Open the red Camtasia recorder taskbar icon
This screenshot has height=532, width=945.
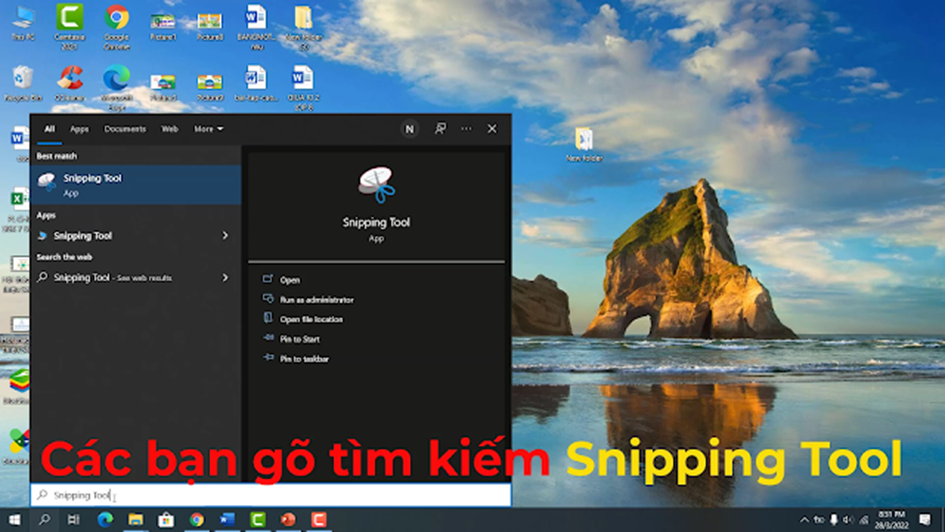(x=319, y=519)
